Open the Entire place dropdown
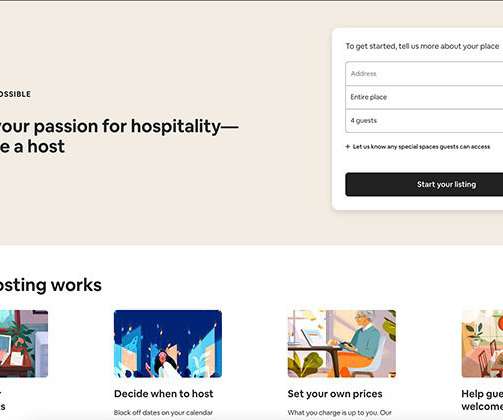 coord(424,97)
